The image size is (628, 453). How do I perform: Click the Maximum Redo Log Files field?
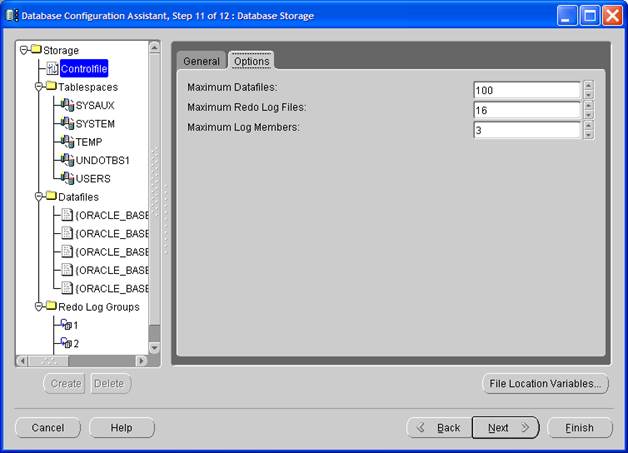click(527, 110)
